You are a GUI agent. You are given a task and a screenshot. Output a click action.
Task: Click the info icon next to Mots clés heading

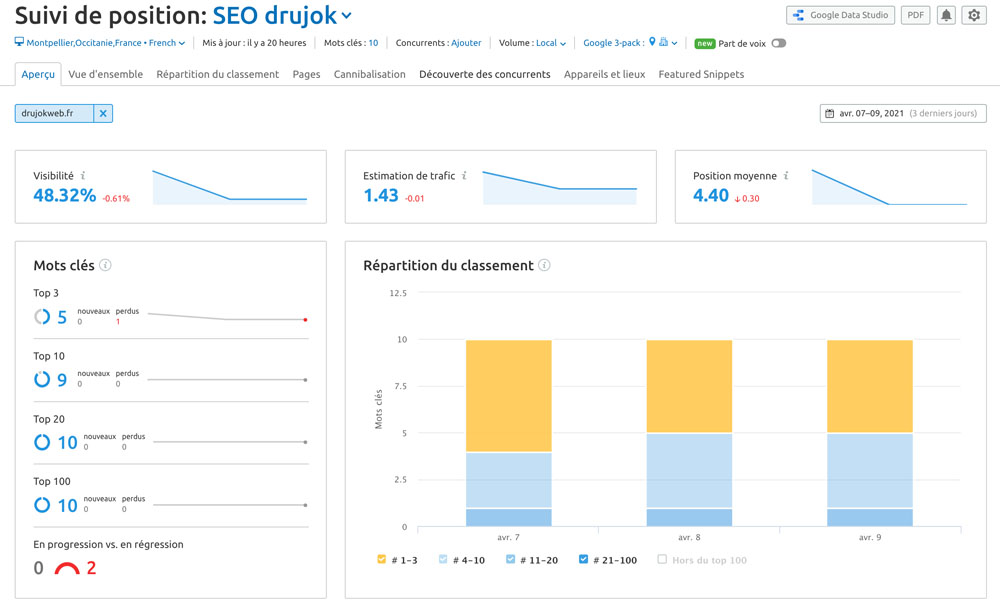[105, 265]
